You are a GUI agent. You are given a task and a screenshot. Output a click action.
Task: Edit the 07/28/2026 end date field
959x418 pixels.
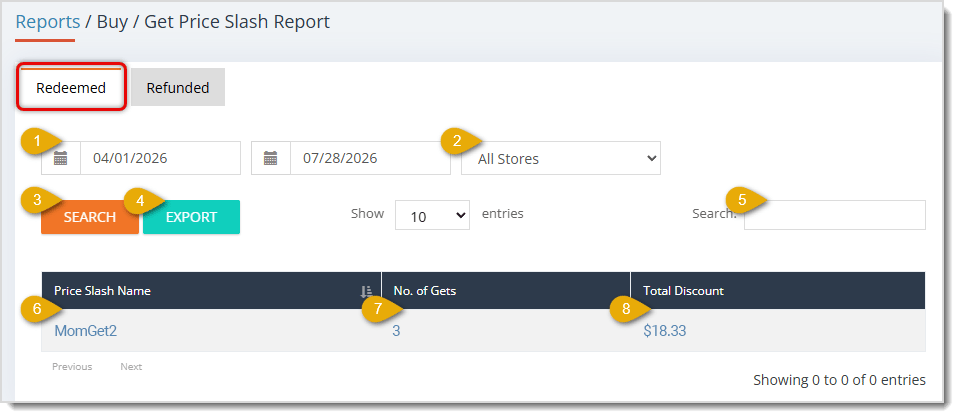(x=370, y=159)
